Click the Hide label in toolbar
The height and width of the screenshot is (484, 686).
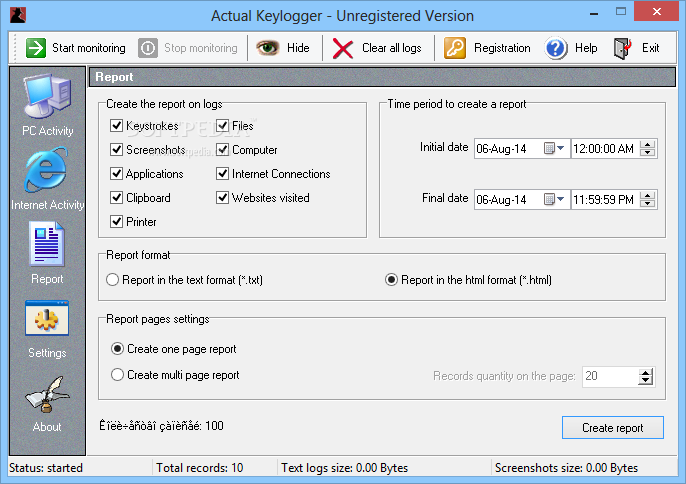point(298,48)
